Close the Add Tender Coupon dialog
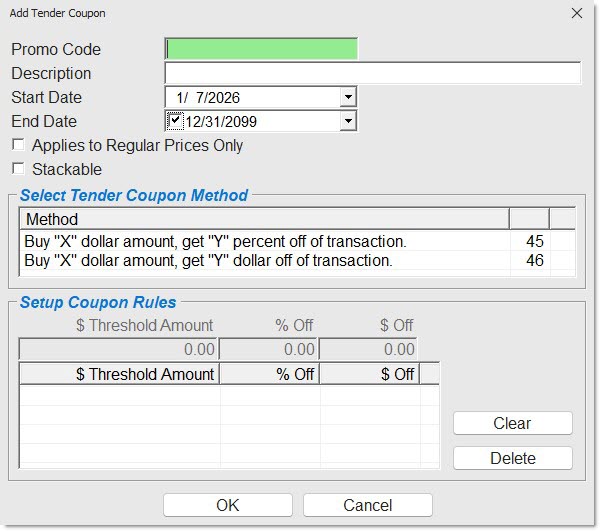The width and height of the screenshot is (600, 531). 576,14
